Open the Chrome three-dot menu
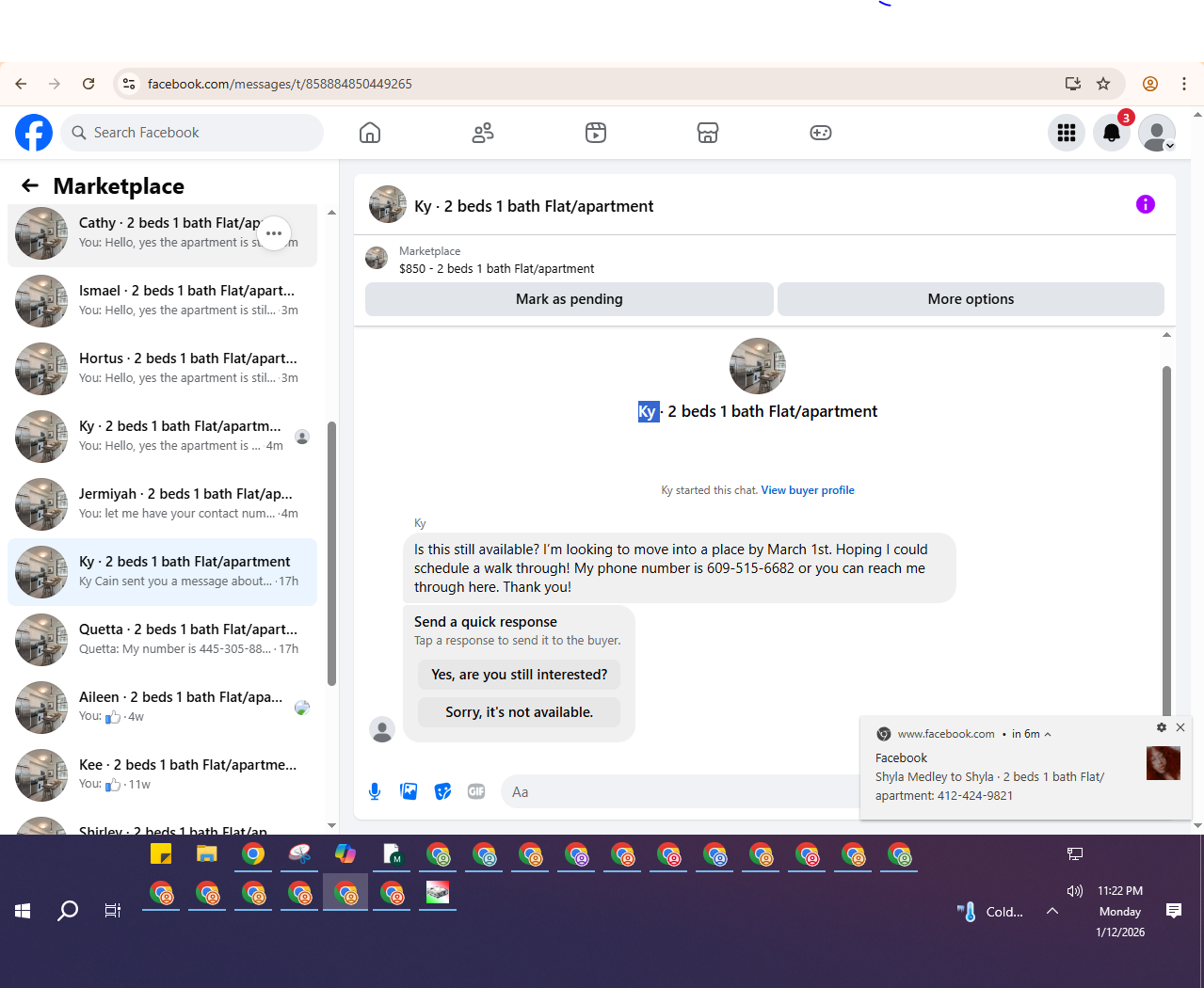This screenshot has width=1204, height=988. [1184, 84]
